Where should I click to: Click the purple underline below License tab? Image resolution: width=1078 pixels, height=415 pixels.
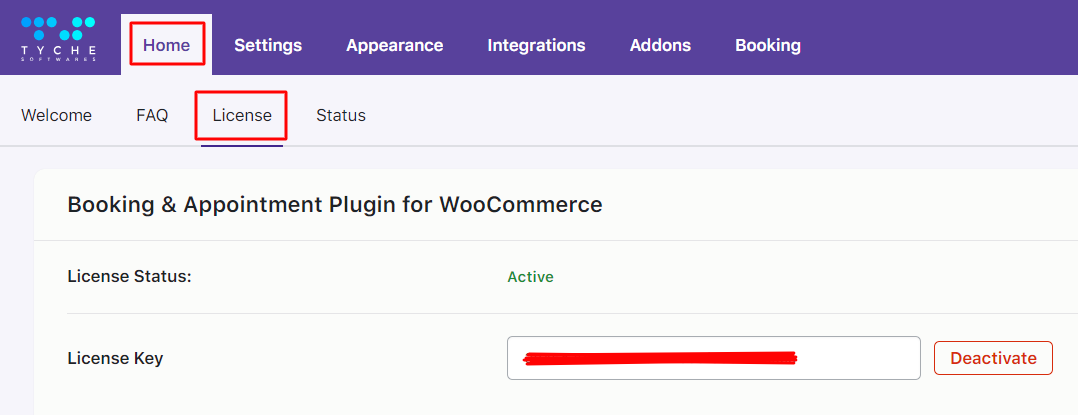pyautogui.click(x=242, y=146)
